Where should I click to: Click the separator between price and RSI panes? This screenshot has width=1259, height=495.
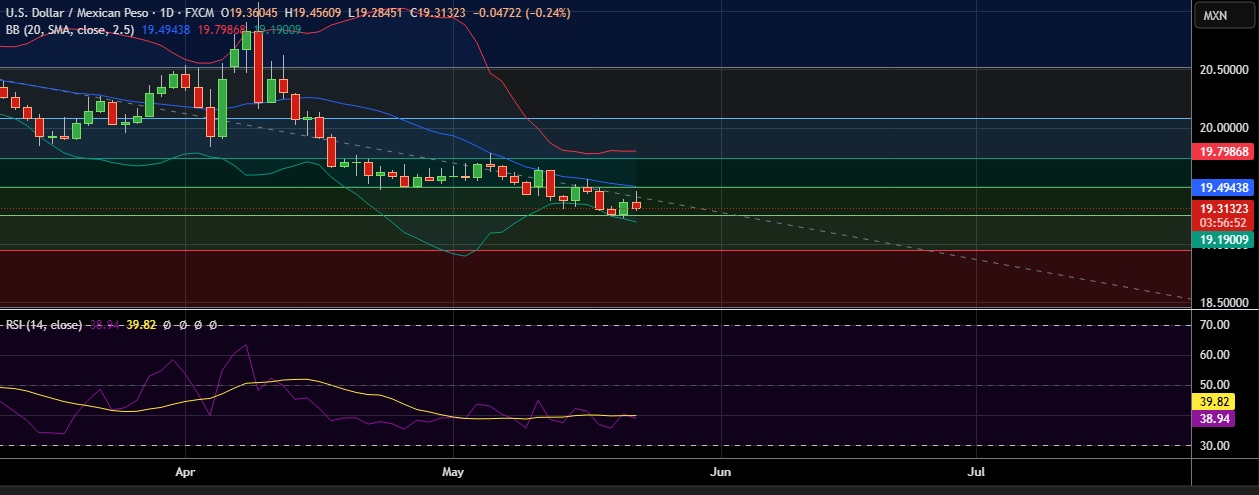pyautogui.click(x=600, y=310)
